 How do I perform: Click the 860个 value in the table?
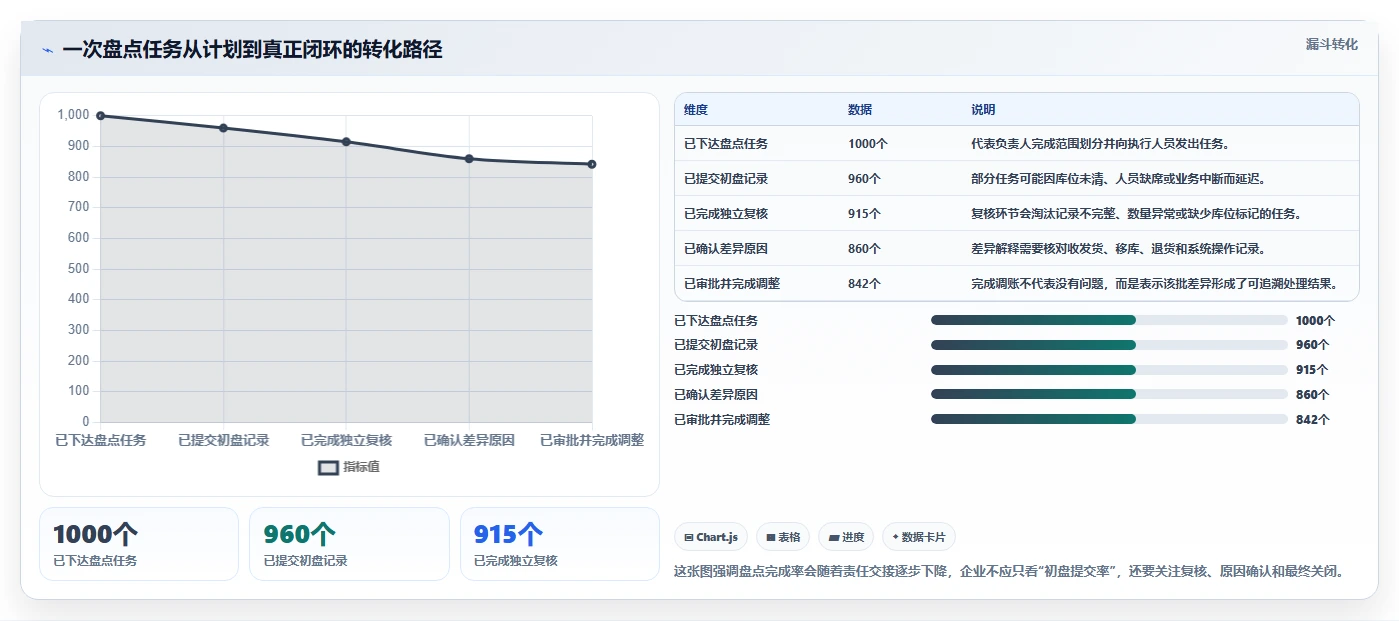[x=864, y=249]
